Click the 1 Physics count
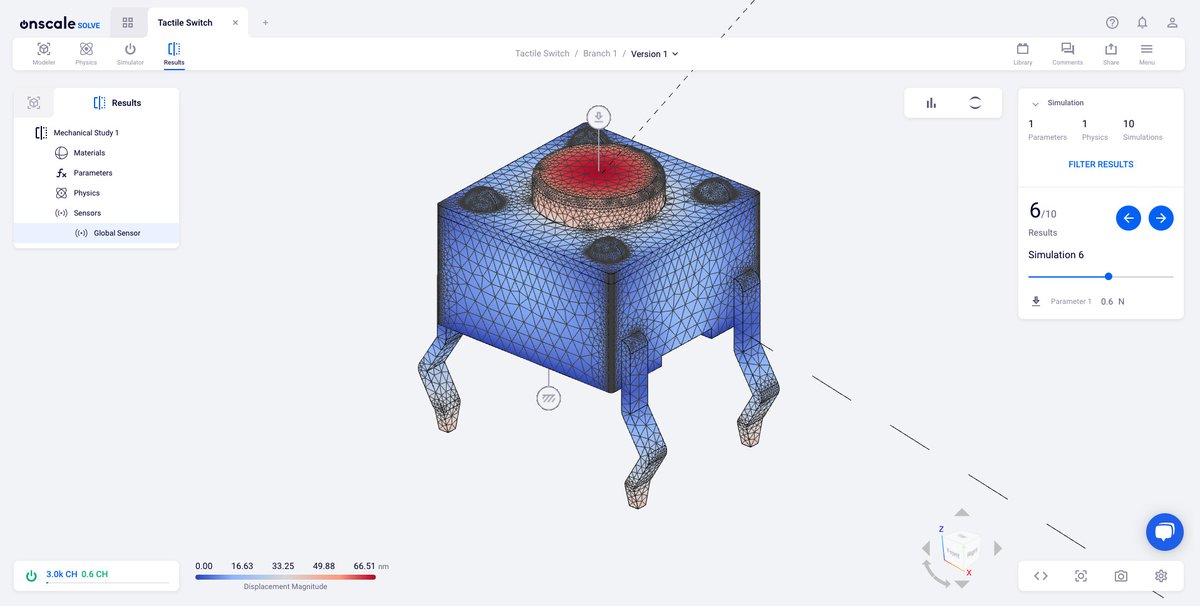1200x606 pixels. (1095, 130)
